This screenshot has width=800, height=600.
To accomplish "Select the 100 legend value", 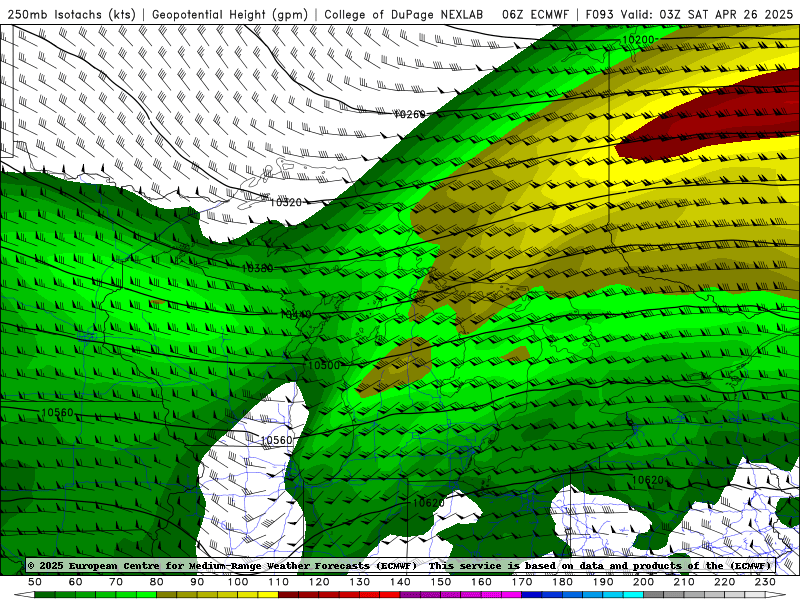I will [x=238, y=582].
